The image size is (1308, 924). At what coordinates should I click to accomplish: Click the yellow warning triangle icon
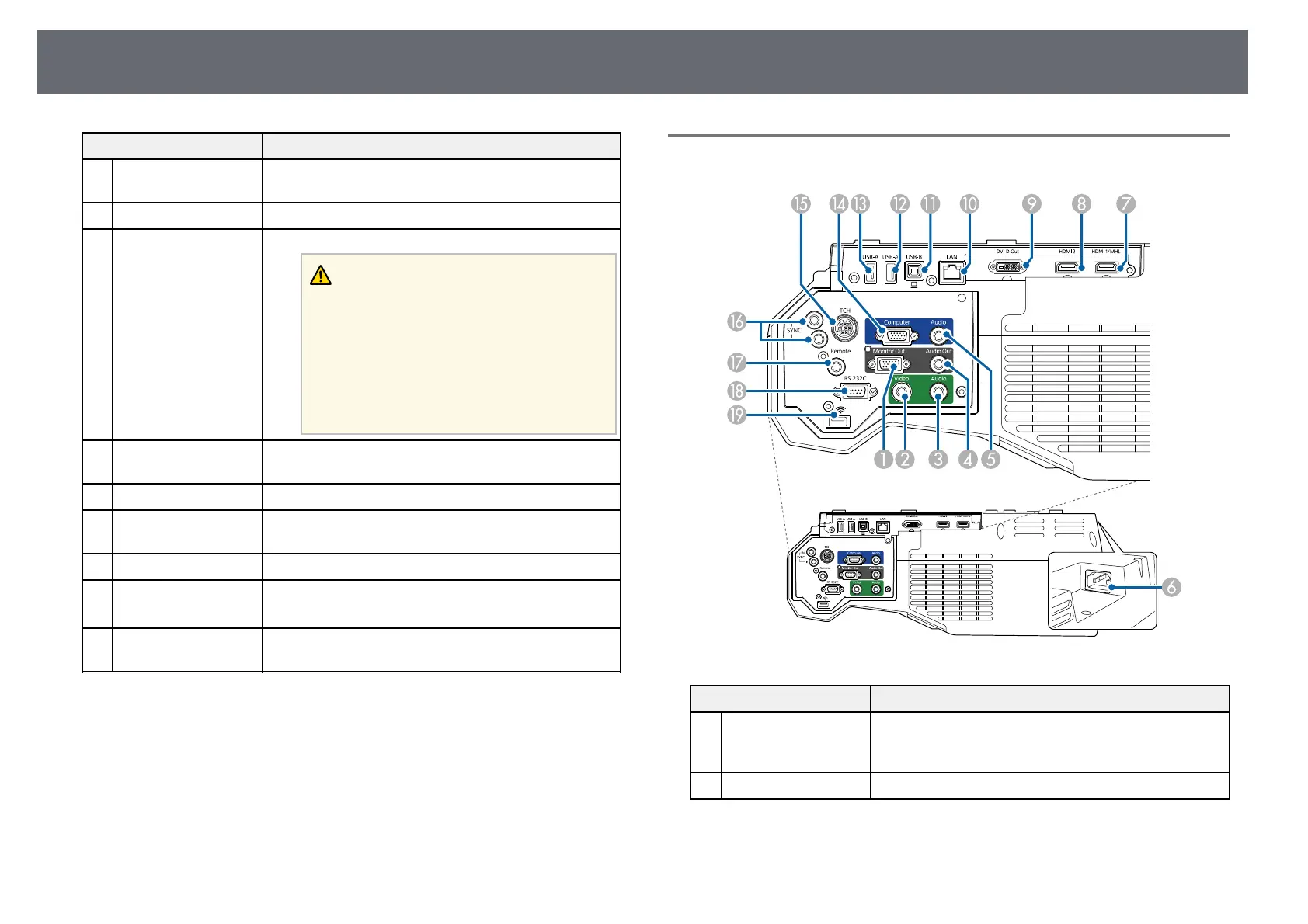point(320,274)
